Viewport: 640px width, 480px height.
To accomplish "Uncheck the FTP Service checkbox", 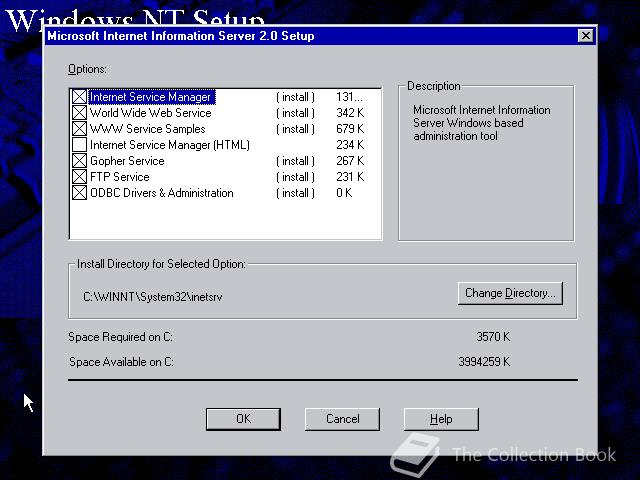I will point(79,177).
